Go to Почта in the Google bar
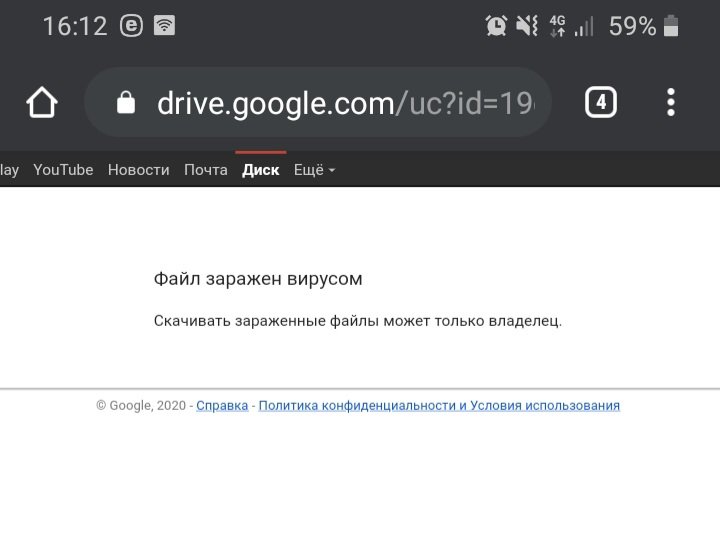This screenshot has width=720, height=540. (x=205, y=170)
